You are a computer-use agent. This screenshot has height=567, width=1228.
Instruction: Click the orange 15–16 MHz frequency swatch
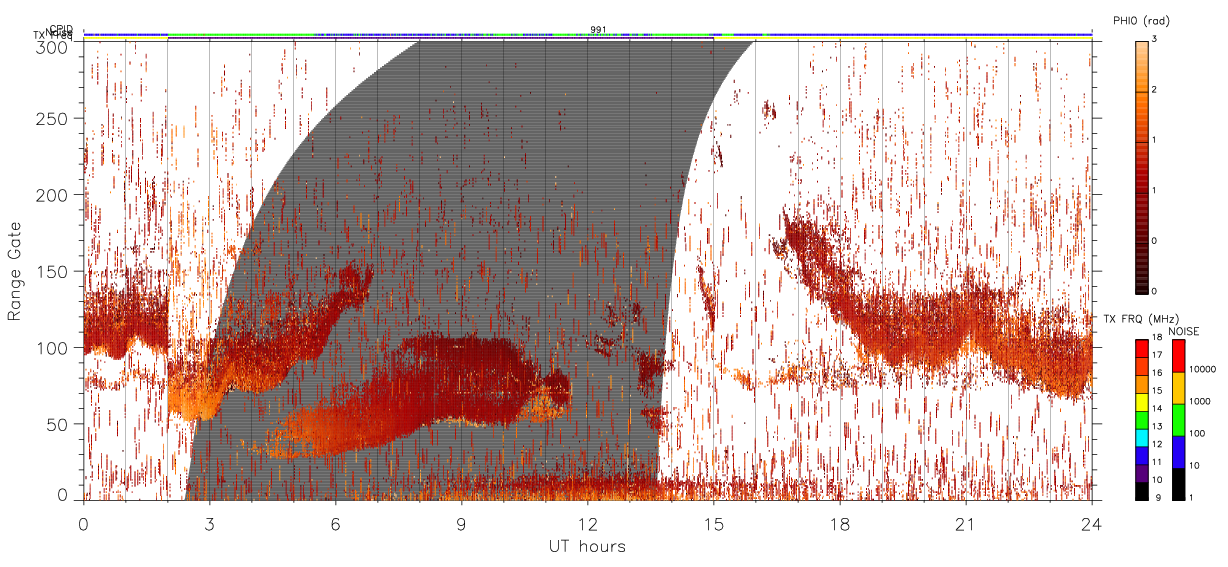[1142, 385]
